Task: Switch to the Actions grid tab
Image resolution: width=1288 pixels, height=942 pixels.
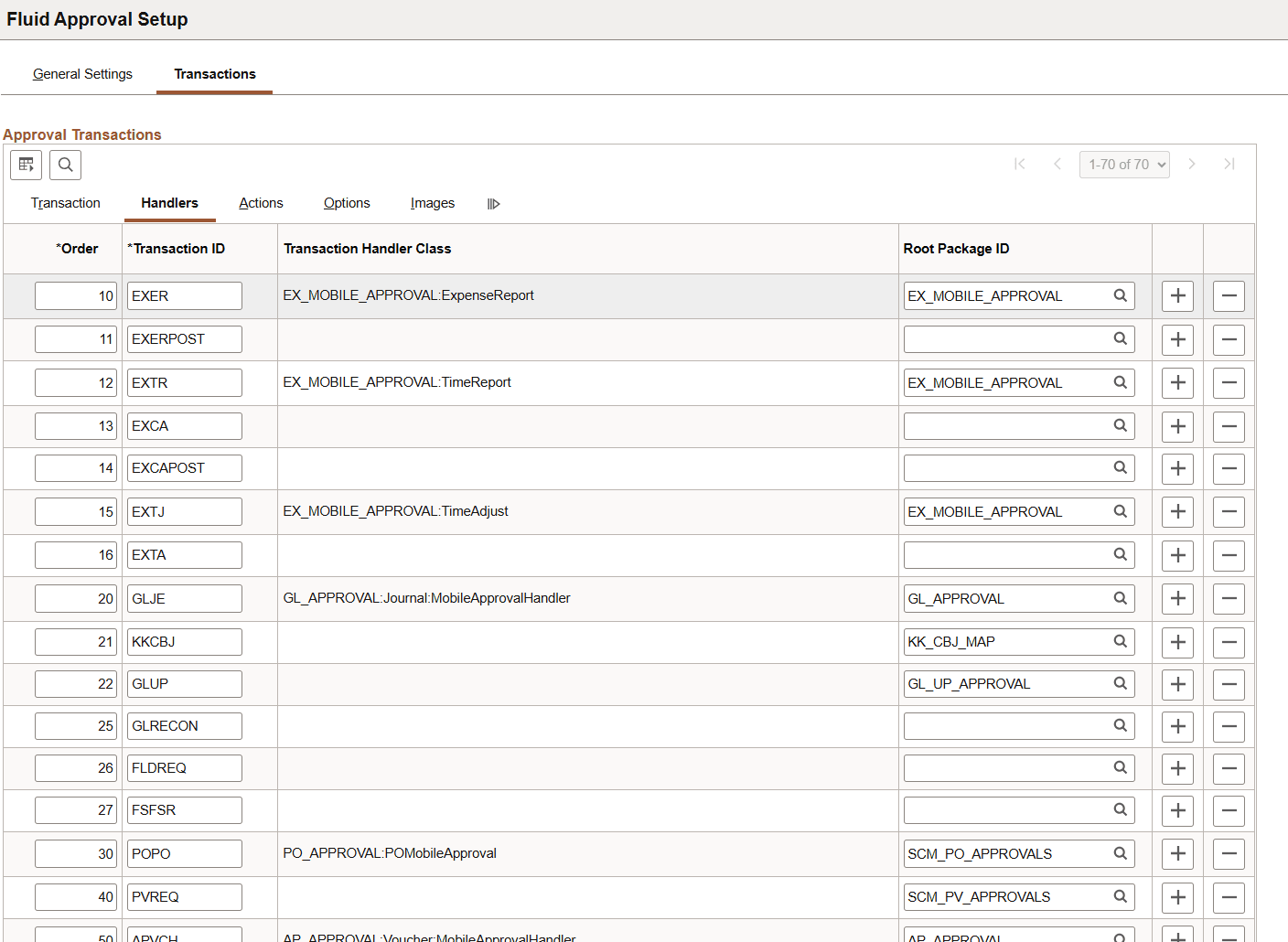Action: tap(261, 203)
